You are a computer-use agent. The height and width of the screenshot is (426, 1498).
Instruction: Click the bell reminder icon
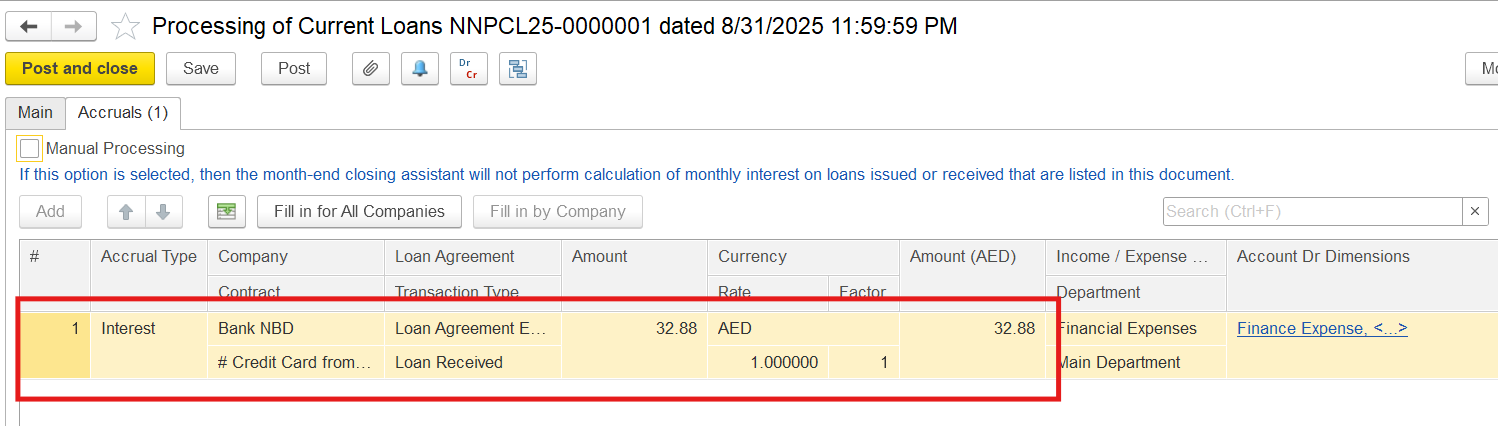point(420,69)
